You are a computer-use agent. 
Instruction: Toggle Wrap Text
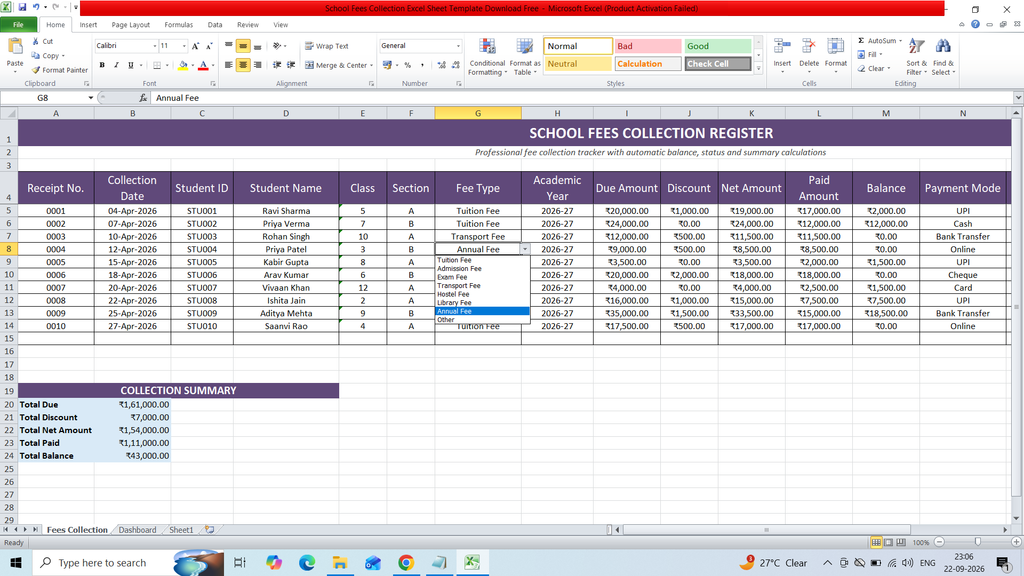327,46
